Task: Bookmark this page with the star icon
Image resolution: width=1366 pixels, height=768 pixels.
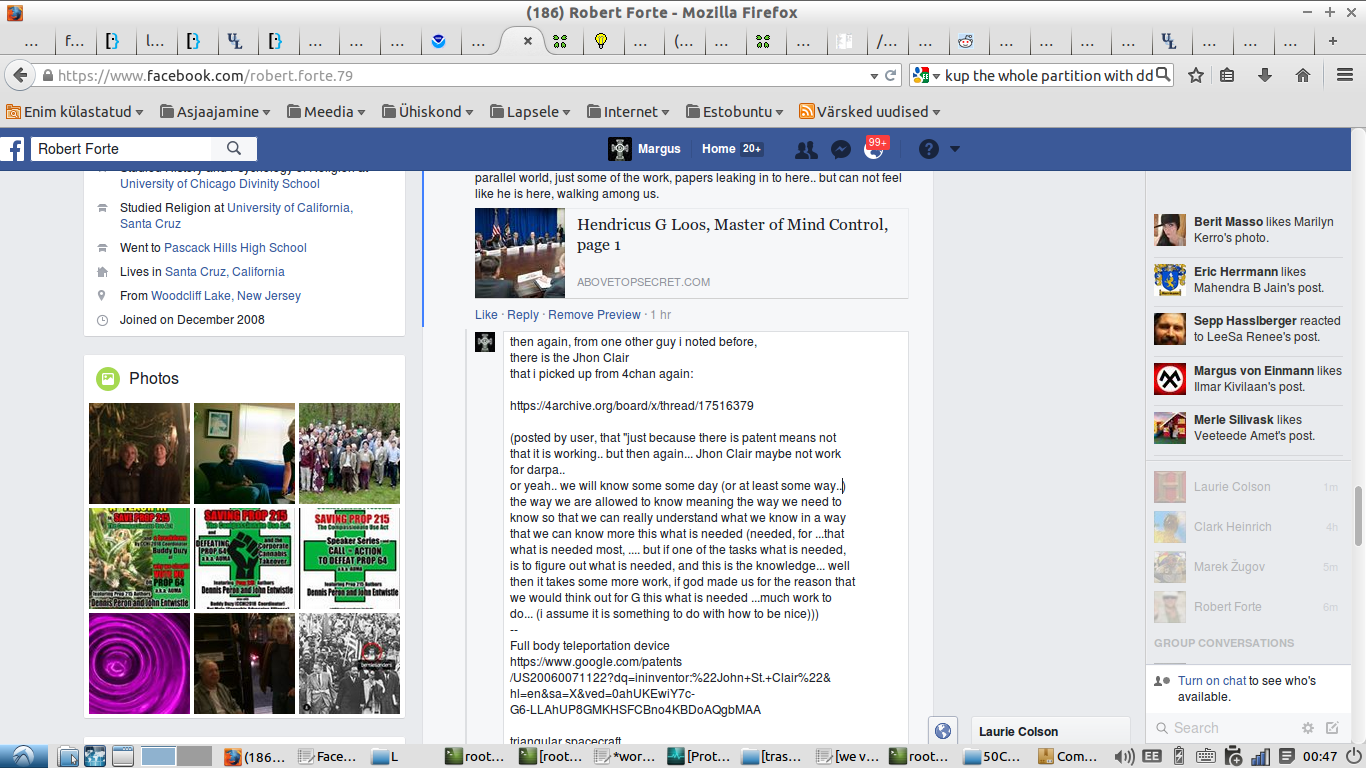Action: coord(1196,76)
